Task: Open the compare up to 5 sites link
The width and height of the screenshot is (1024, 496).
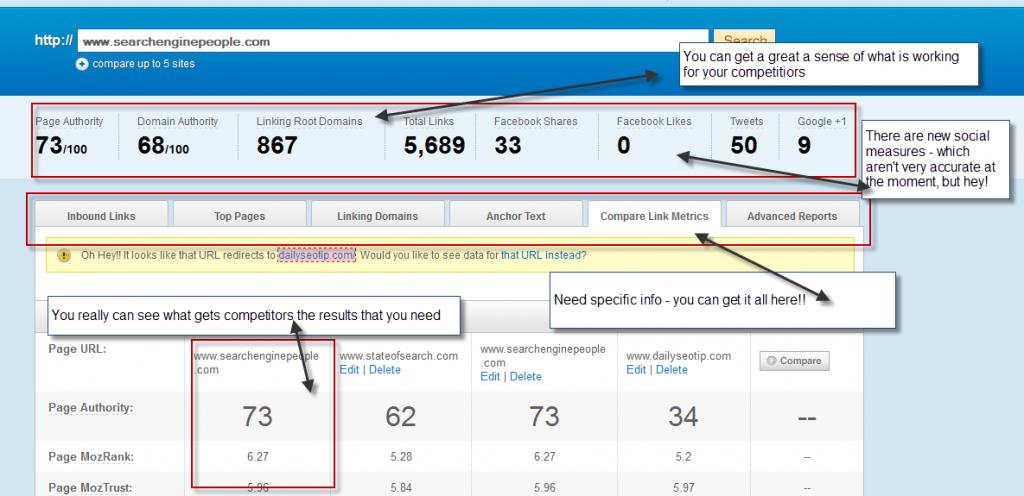Action: tap(144, 64)
